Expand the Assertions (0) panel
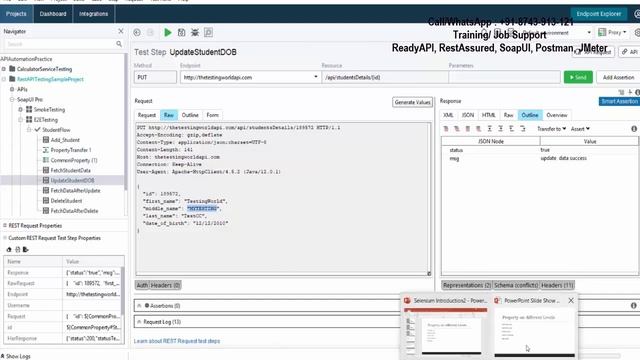The image size is (640, 360). click(139, 306)
